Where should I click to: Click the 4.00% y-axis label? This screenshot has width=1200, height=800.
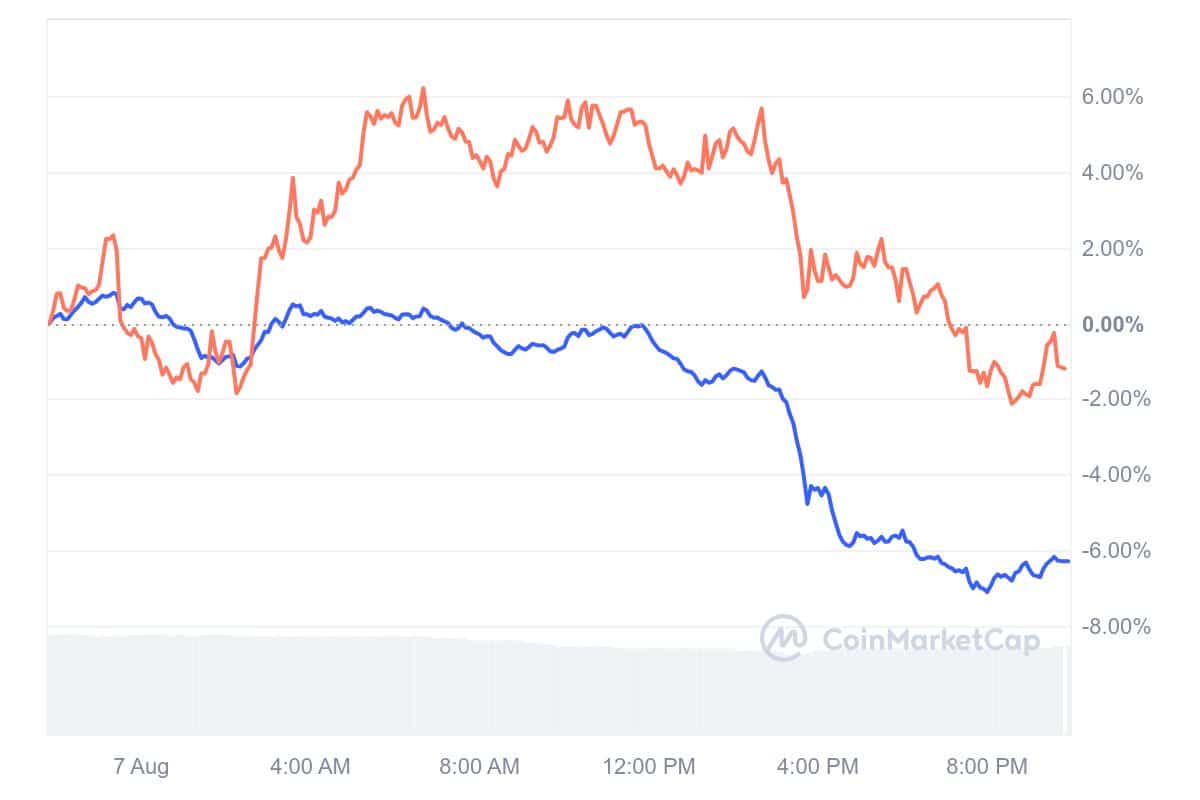coord(1113,173)
